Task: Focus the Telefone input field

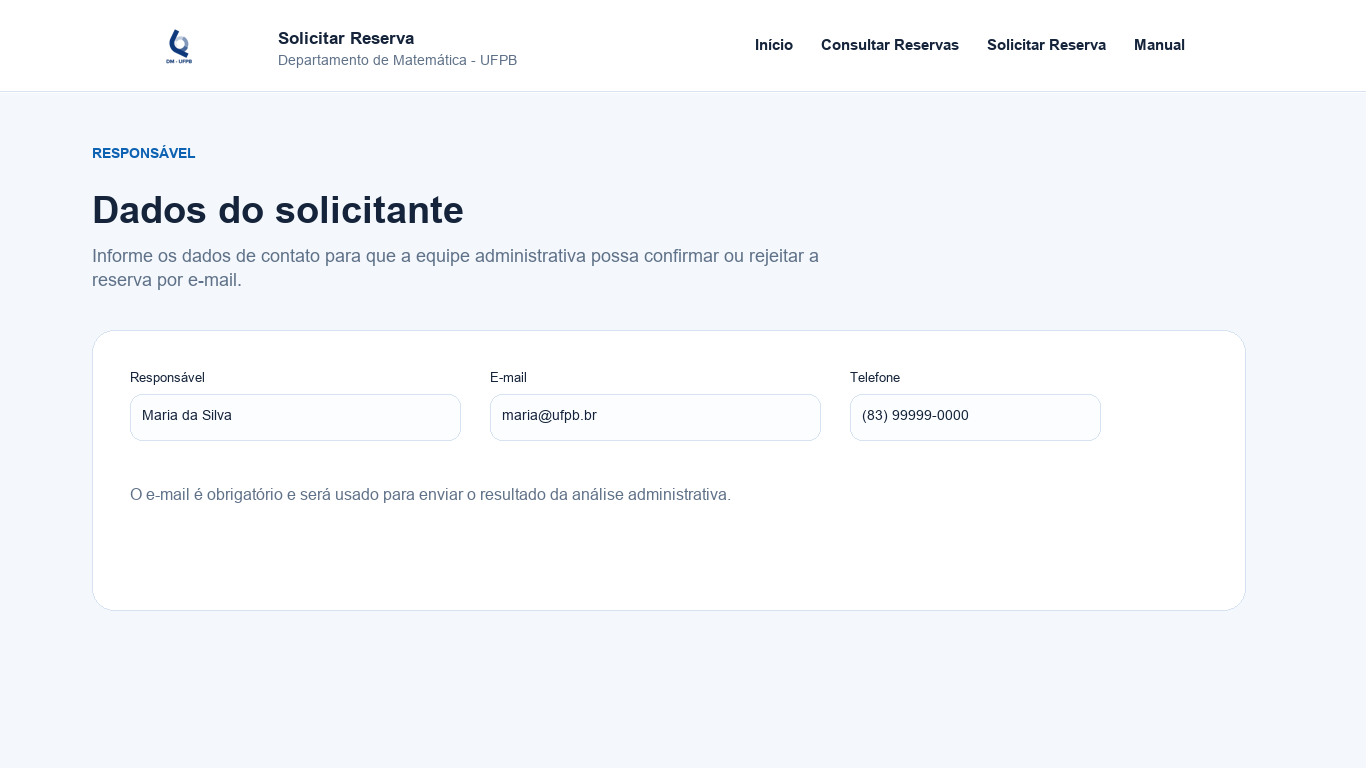Action: [975, 417]
